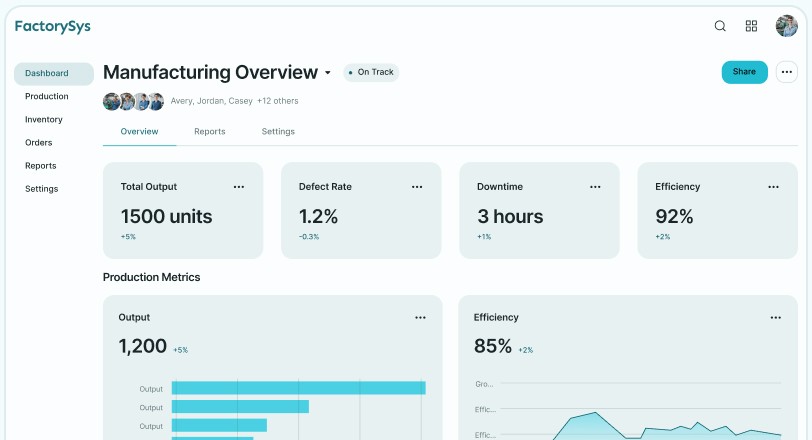Open the 92% Efficiency card options menu
Screen dimensions: 812x440
pyautogui.click(x=773, y=187)
